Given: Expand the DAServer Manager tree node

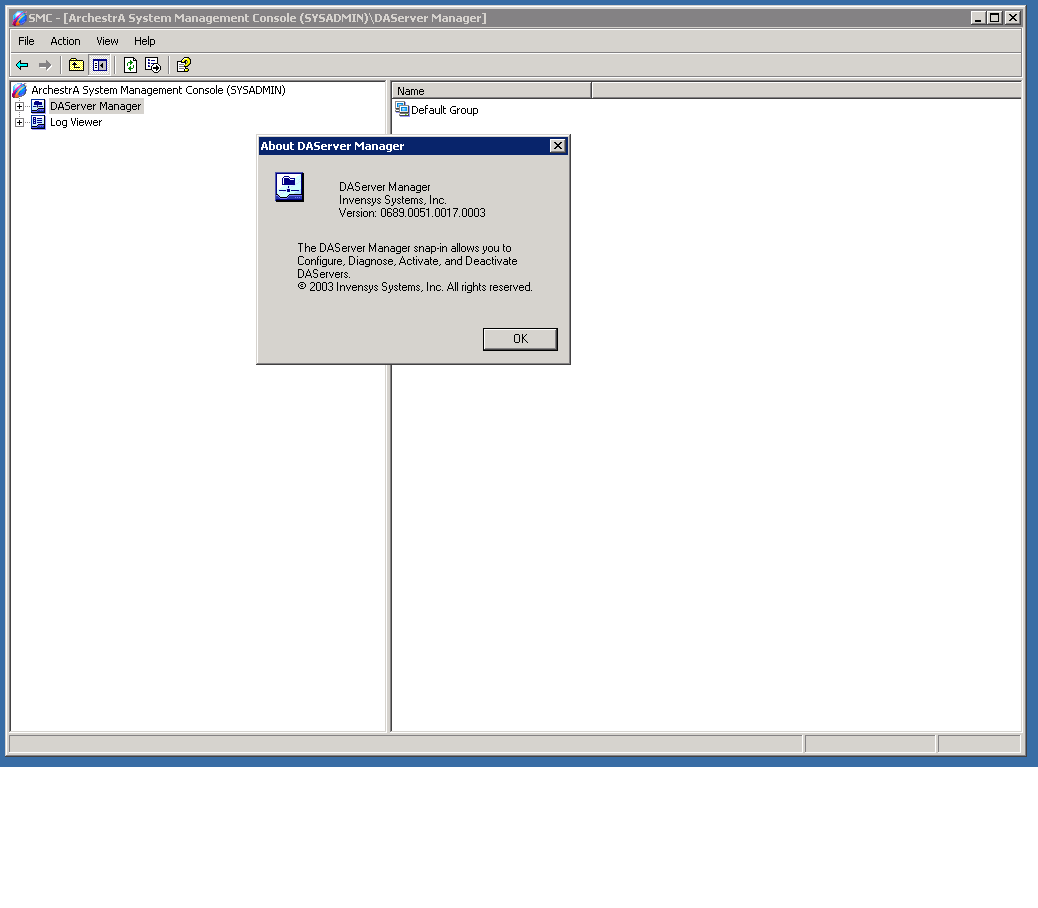Looking at the screenshot, I should (19, 107).
